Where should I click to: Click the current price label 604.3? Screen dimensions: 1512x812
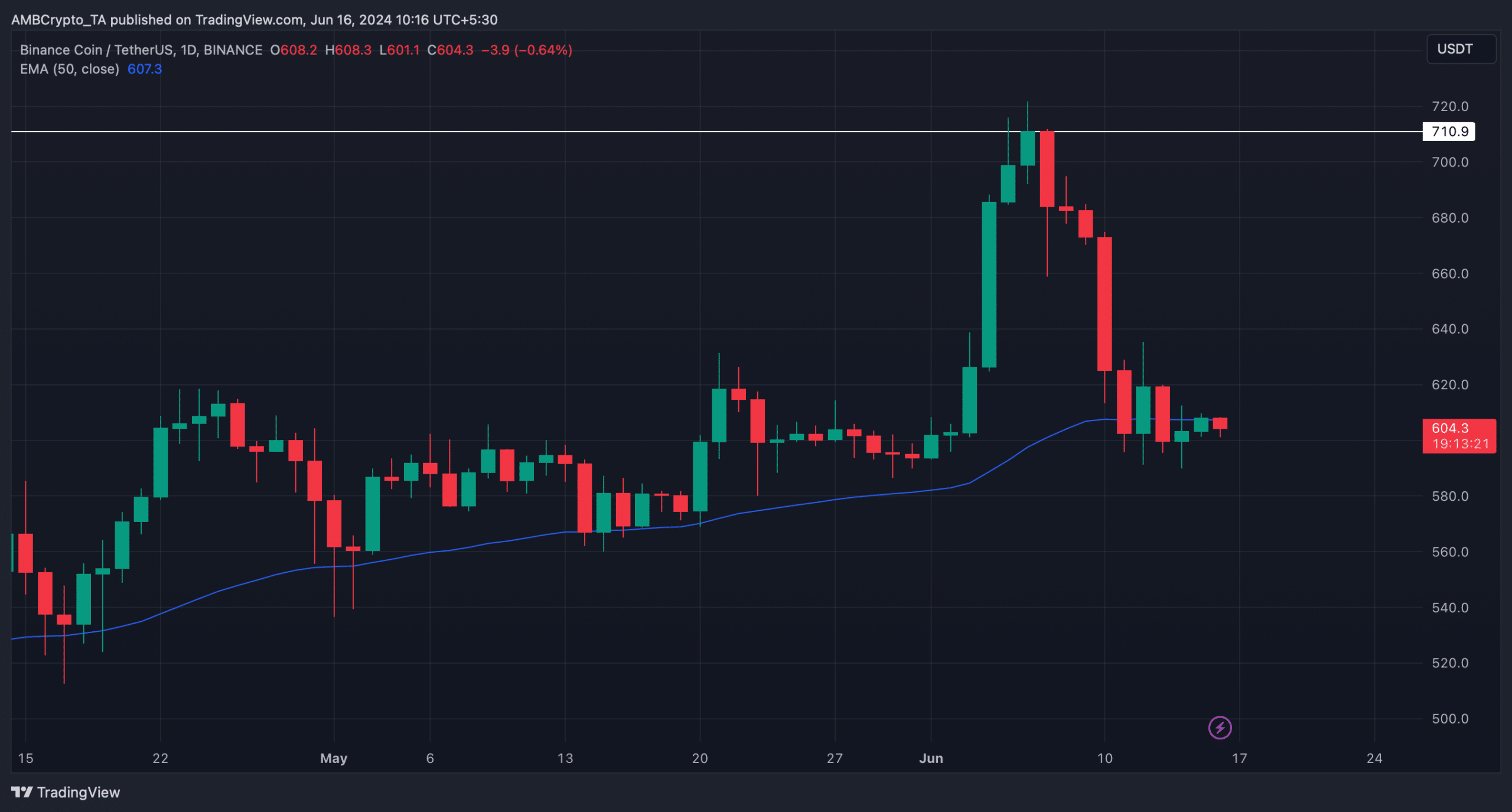pos(1450,428)
